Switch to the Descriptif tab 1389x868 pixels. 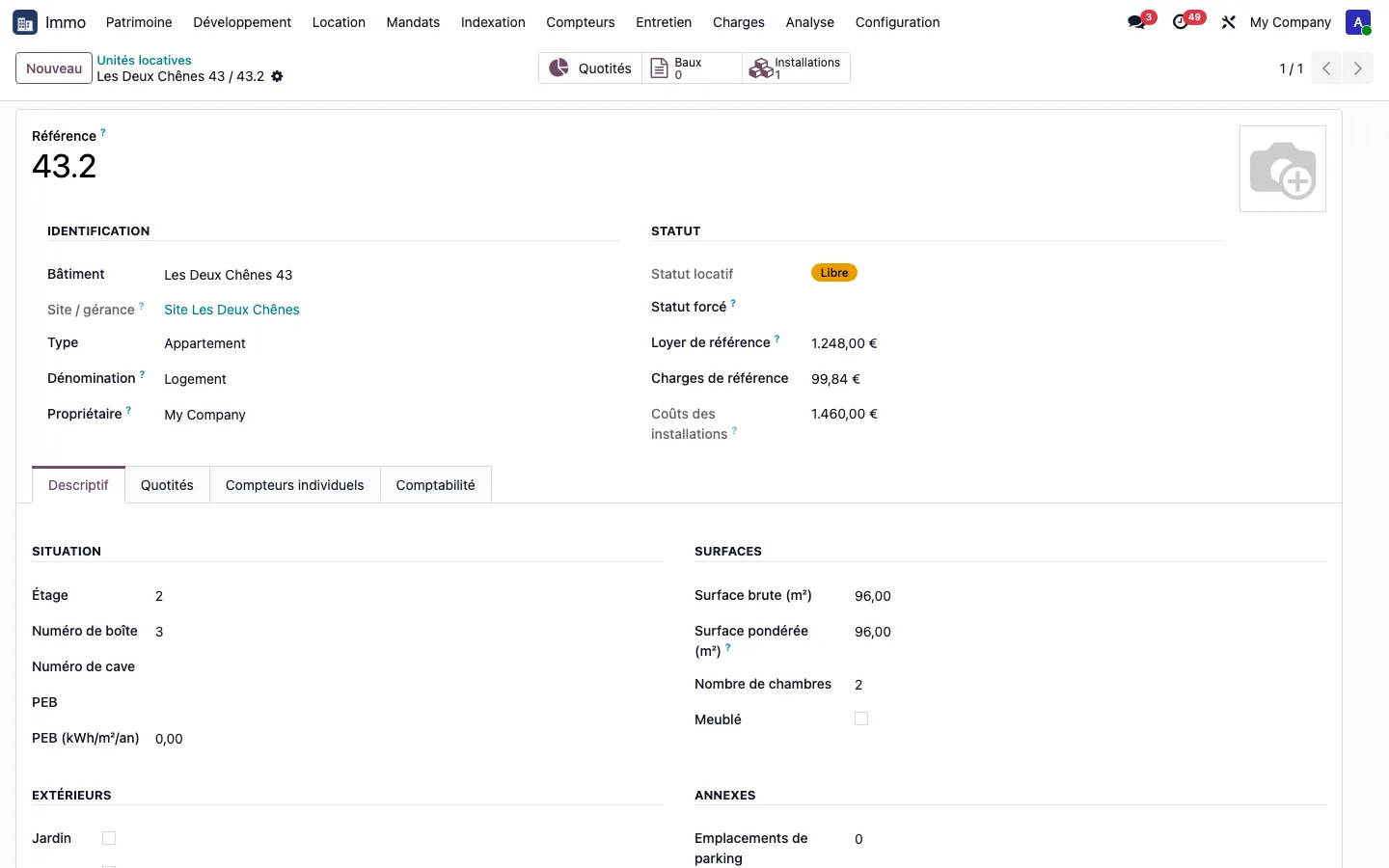(x=78, y=485)
